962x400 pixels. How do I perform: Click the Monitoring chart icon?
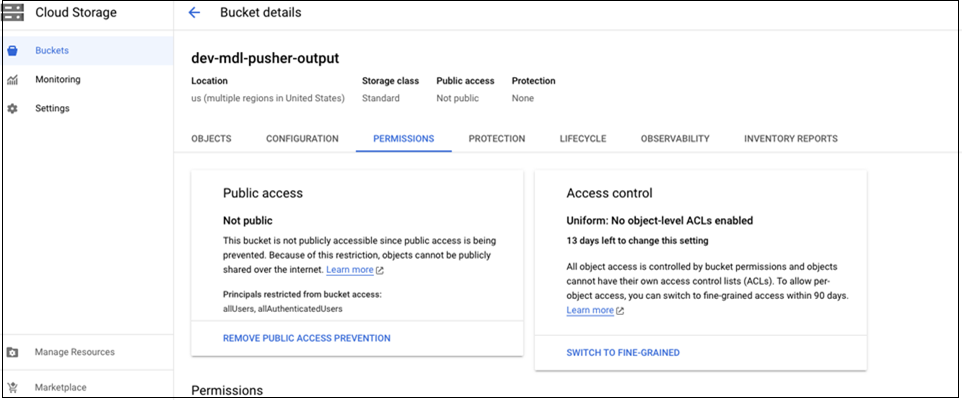click(x=12, y=80)
